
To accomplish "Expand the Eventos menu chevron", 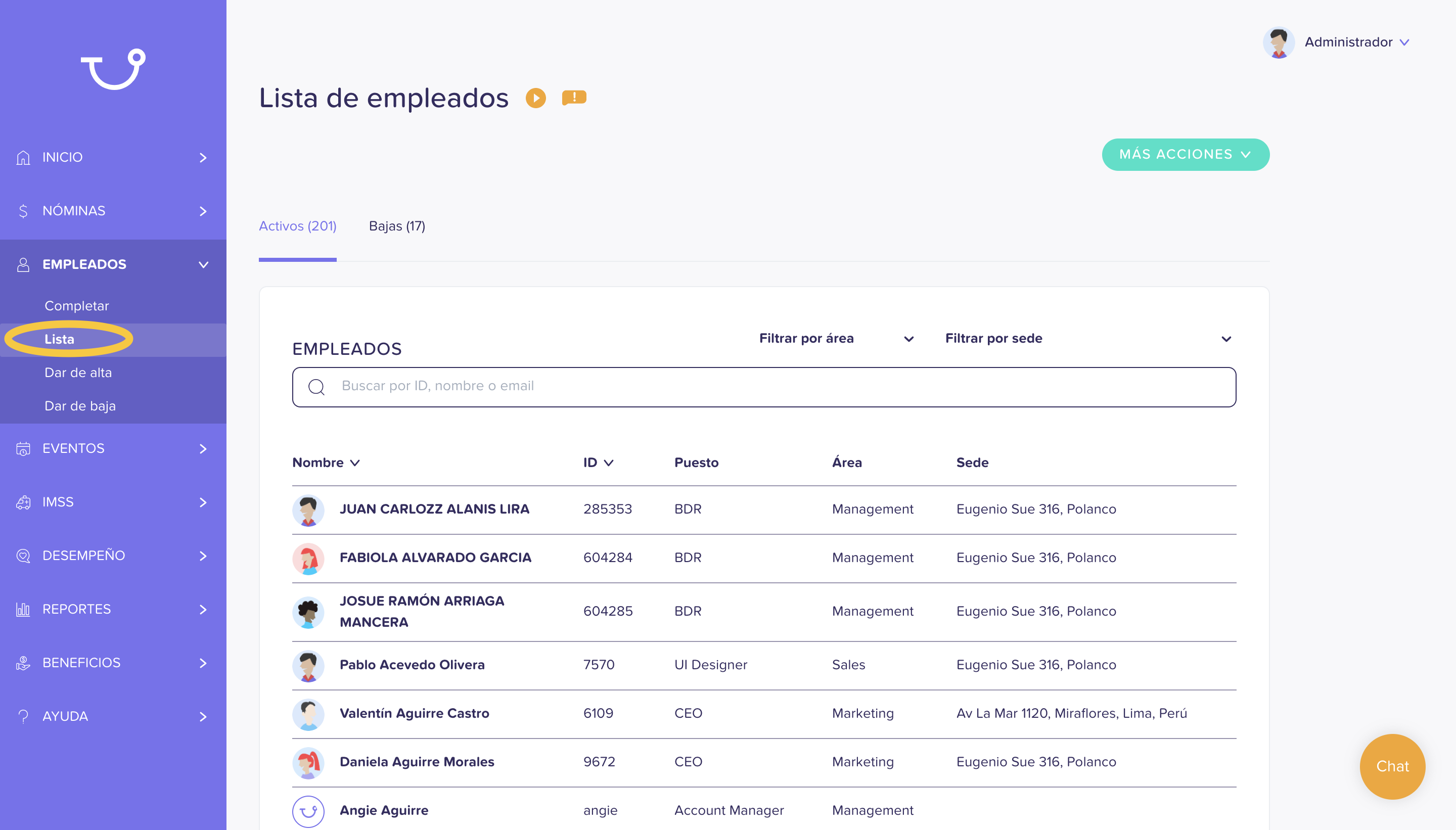I will click(x=203, y=449).
